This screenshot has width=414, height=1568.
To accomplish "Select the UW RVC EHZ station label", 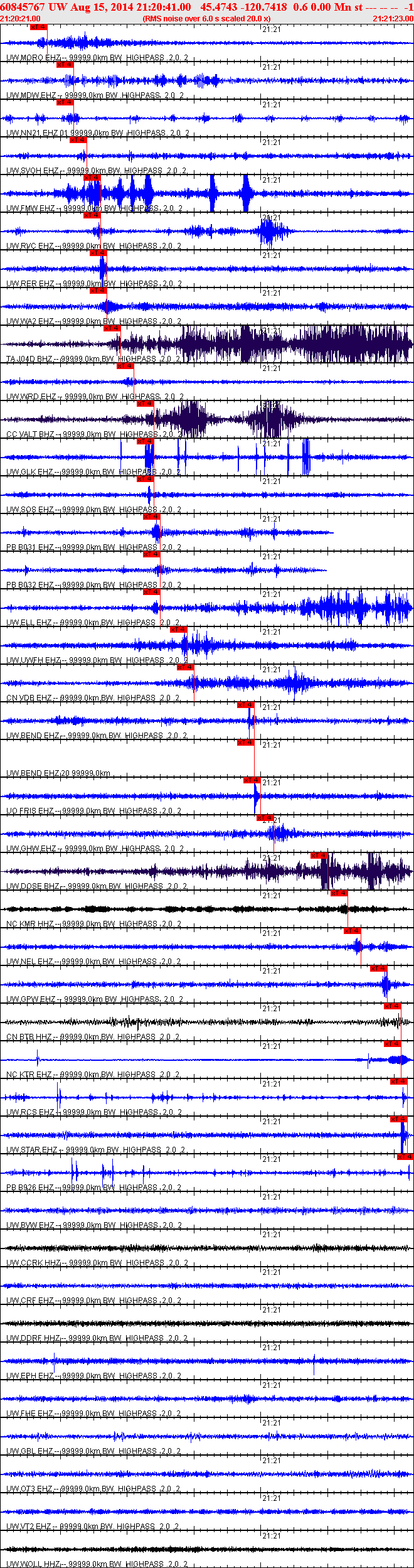I will pyautogui.click(x=94, y=246).
